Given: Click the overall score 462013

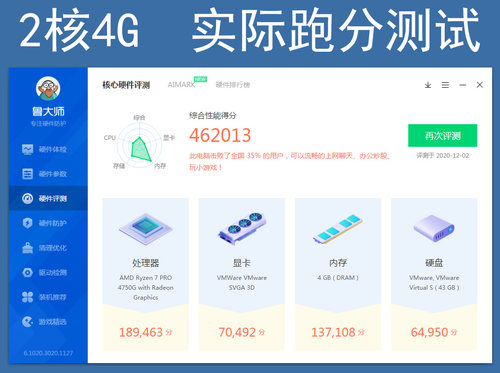Looking at the screenshot, I should (220, 135).
